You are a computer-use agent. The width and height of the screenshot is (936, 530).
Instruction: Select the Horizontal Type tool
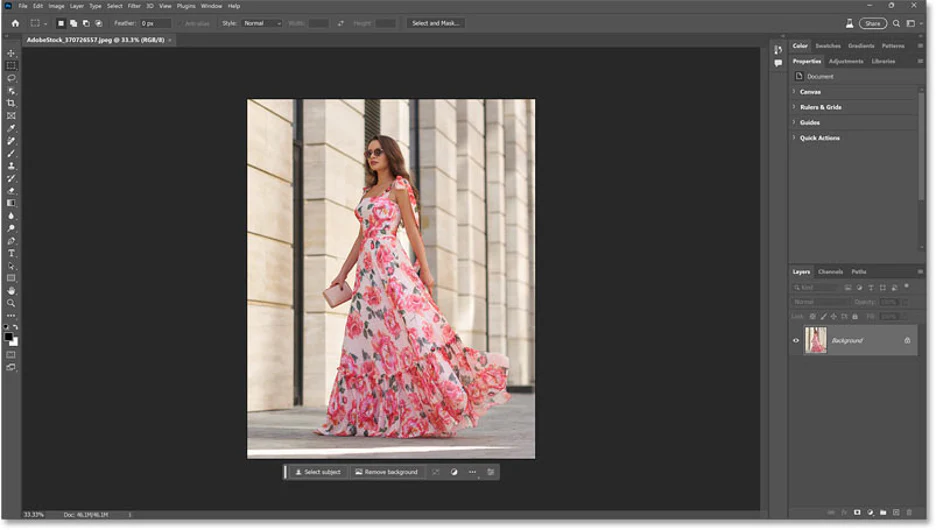click(11, 254)
